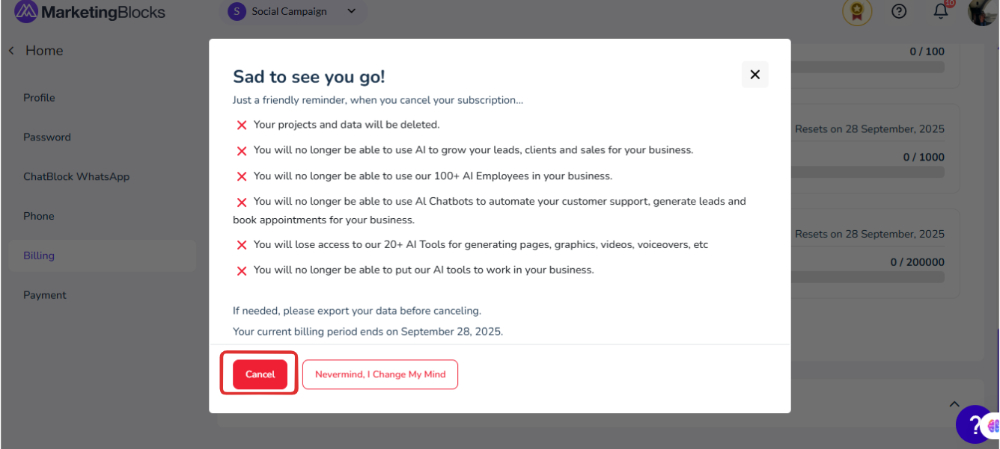
Task: Open the purple help chat widget
Action: [x=977, y=424]
